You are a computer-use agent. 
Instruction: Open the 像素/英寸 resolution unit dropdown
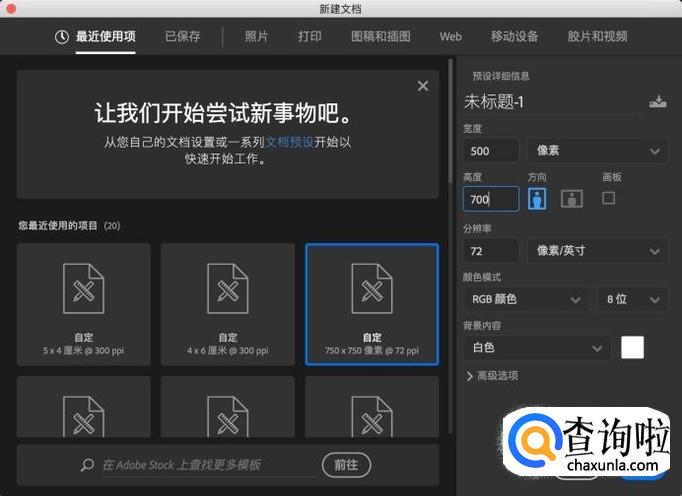(597, 250)
